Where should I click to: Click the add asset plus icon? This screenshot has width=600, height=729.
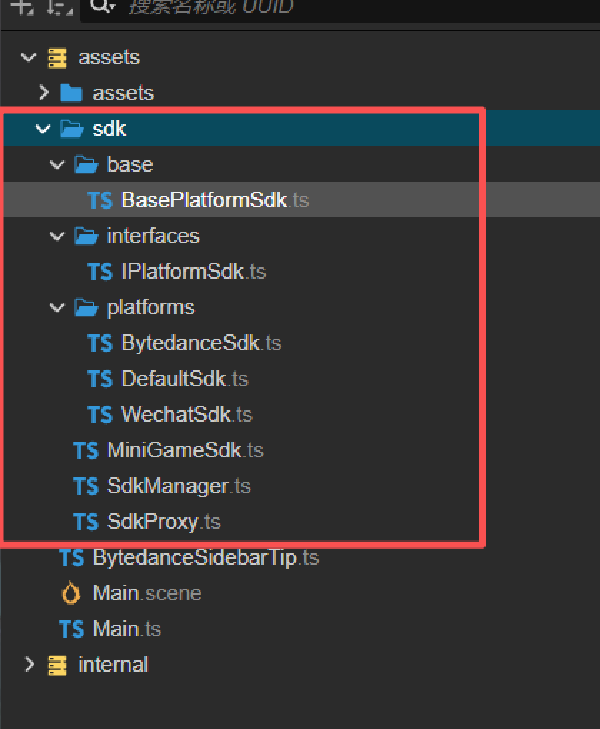pyautogui.click(x=22, y=6)
